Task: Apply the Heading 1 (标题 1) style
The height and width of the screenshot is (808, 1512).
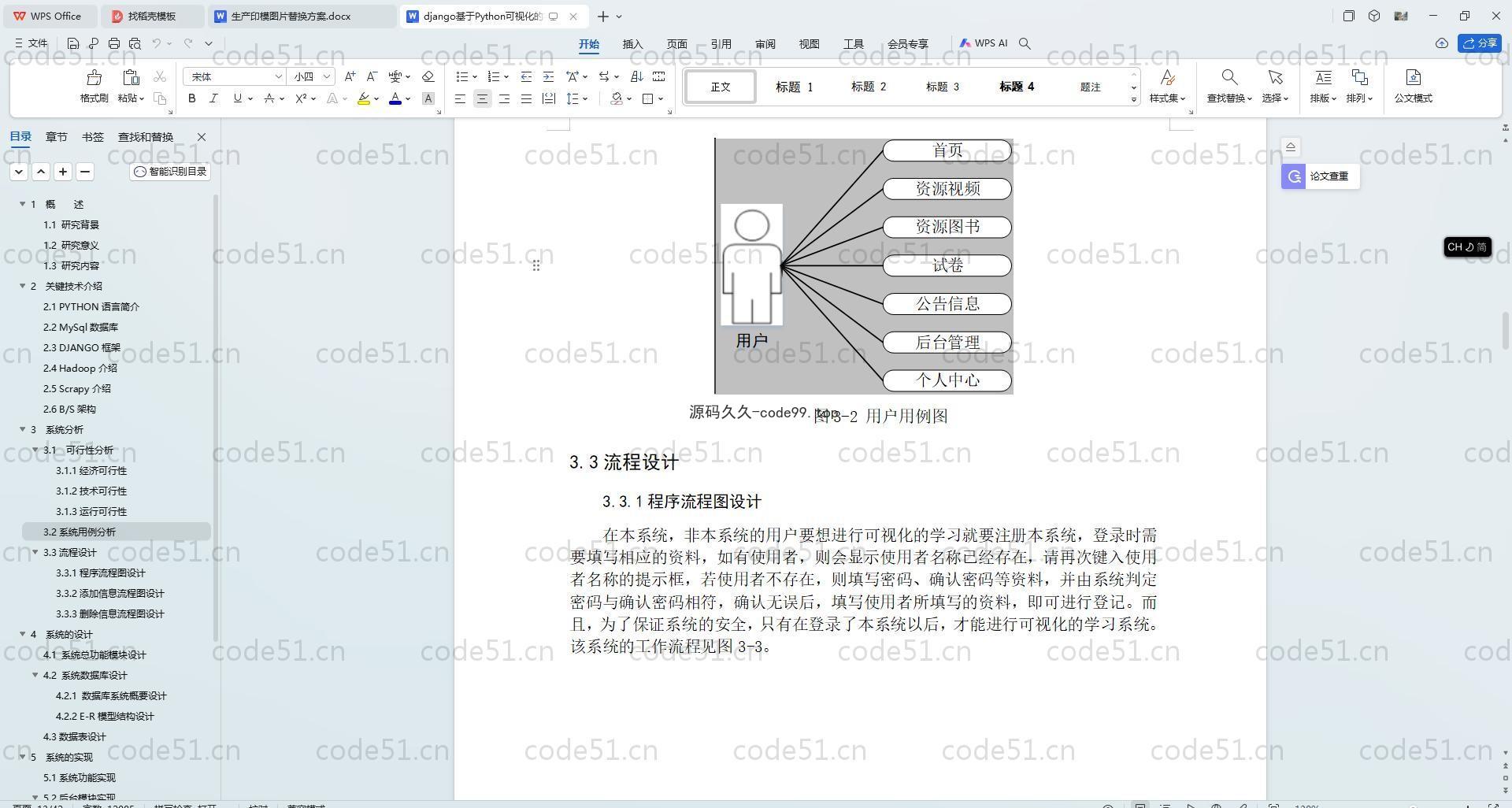Action: 794,87
